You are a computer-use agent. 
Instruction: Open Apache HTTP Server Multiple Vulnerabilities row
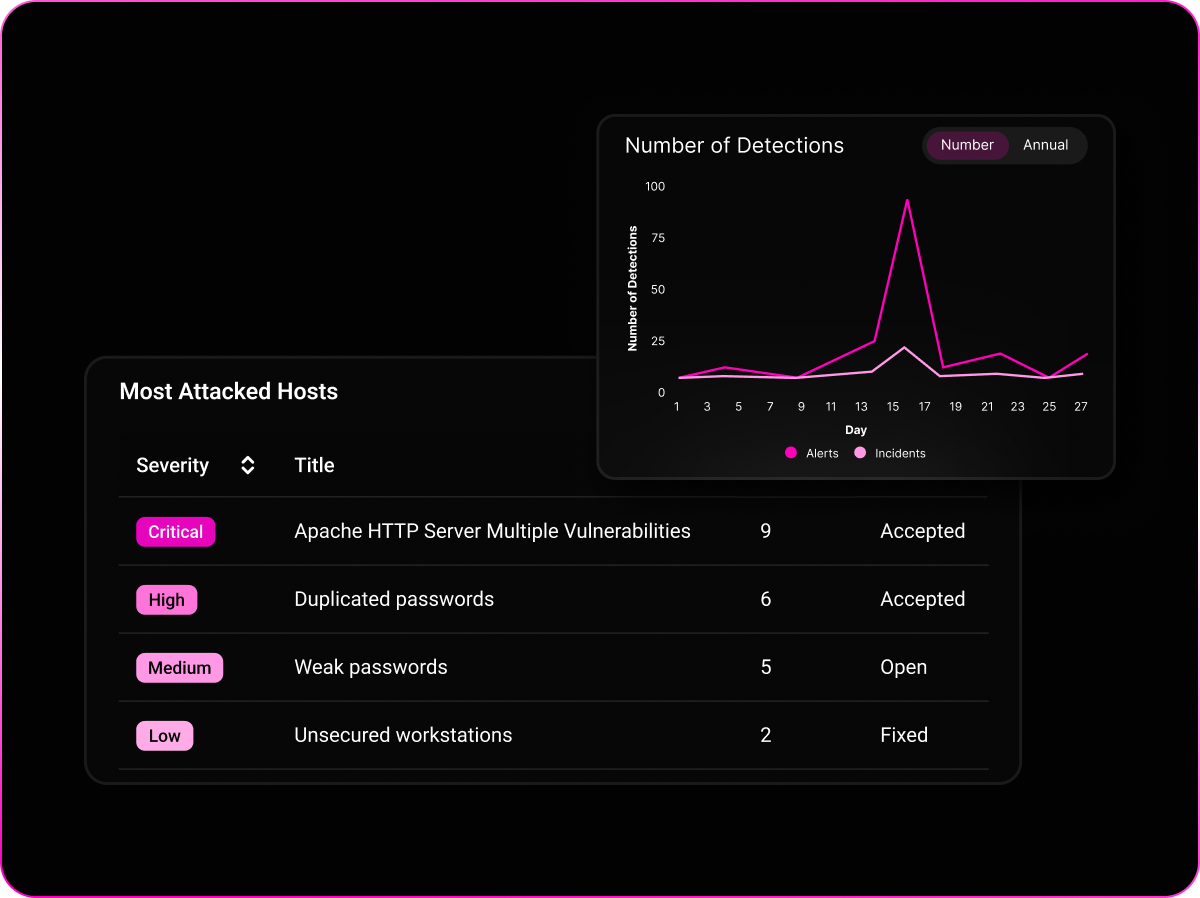(492, 531)
